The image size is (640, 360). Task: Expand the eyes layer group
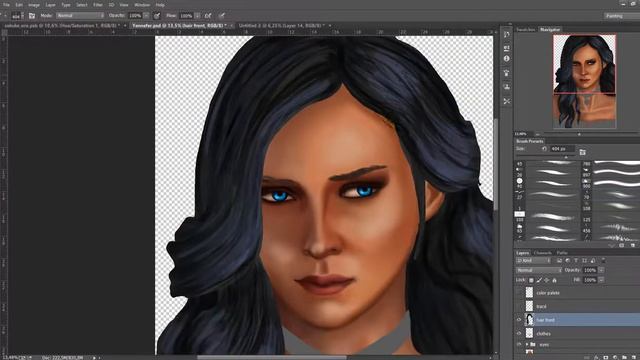[527, 344]
